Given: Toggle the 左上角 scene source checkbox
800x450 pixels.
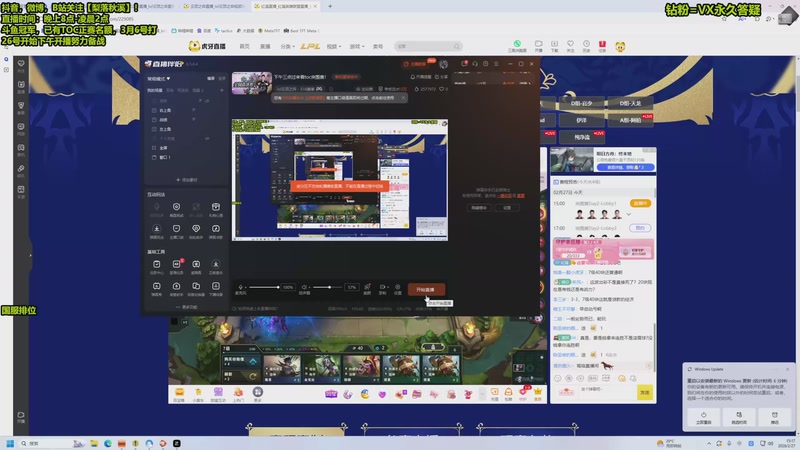Looking at the screenshot, I should point(154,129).
